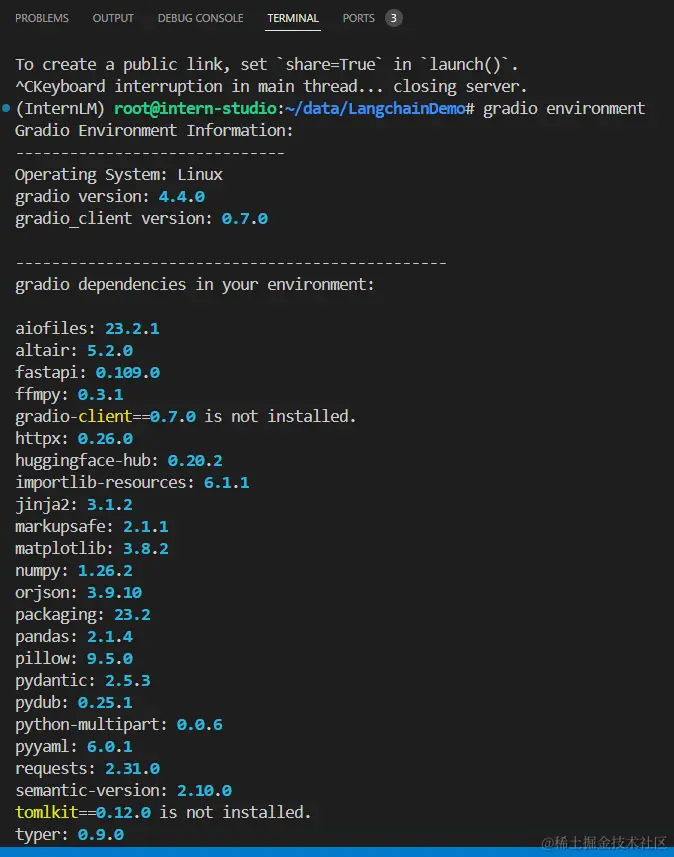This screenshot has width=674, height=857.
Task: Click the ~/data/LangchainDemo path
Action: (x=375, y=108)
